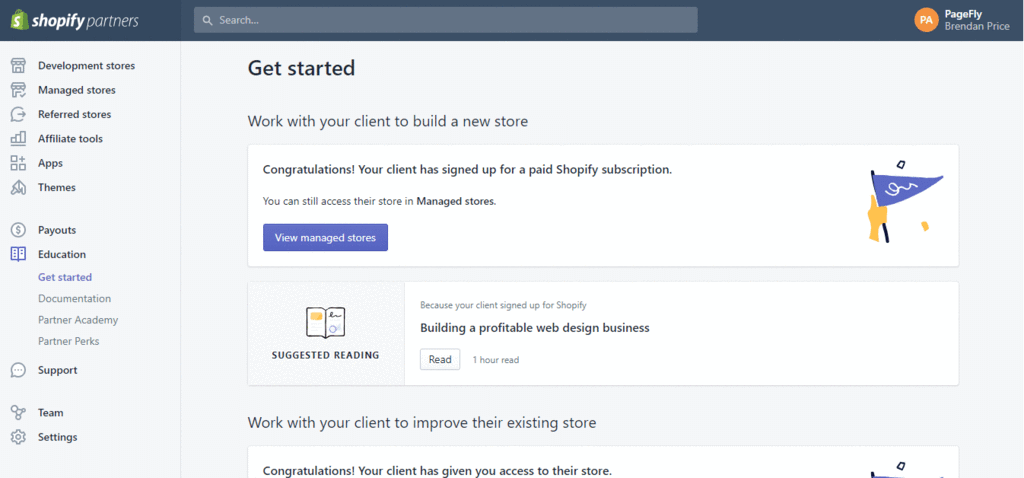The width and height of the screenshot is (1024, 478).
Task: Click the Payouts dollar icon
Action: 18,230
